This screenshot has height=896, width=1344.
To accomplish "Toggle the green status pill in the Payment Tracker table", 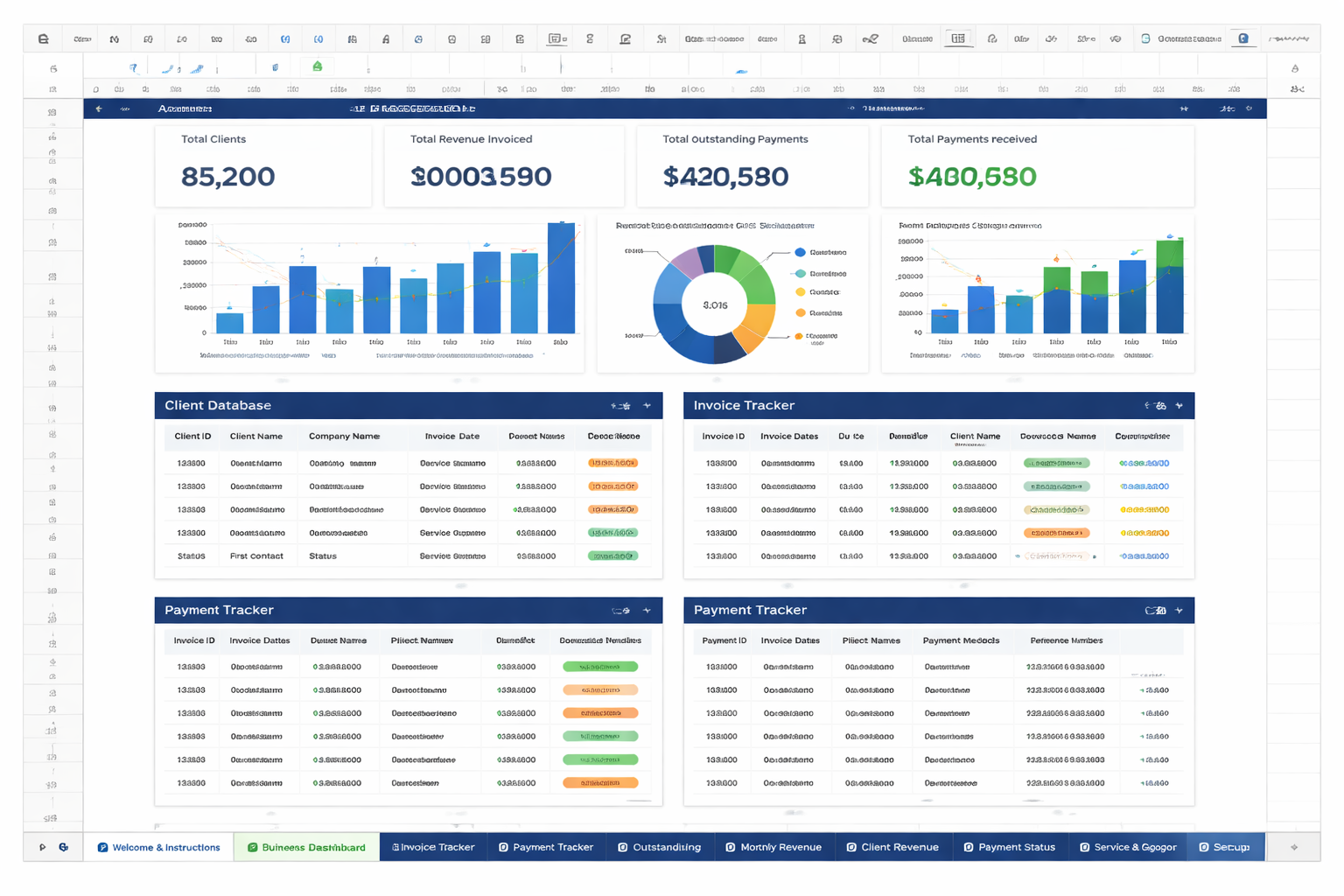I will pos(601,666).
